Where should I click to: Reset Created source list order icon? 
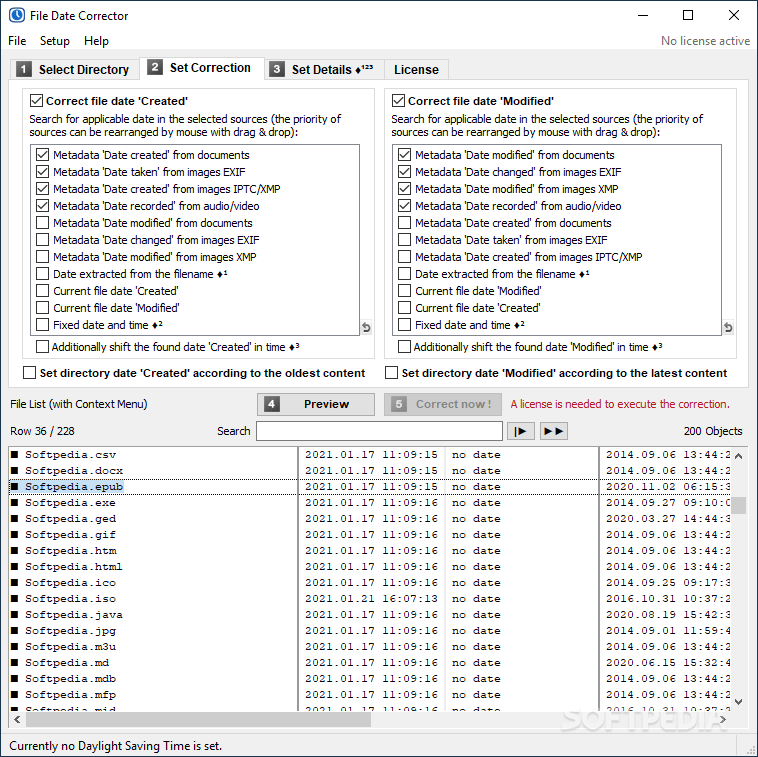(x=366, y=328)
